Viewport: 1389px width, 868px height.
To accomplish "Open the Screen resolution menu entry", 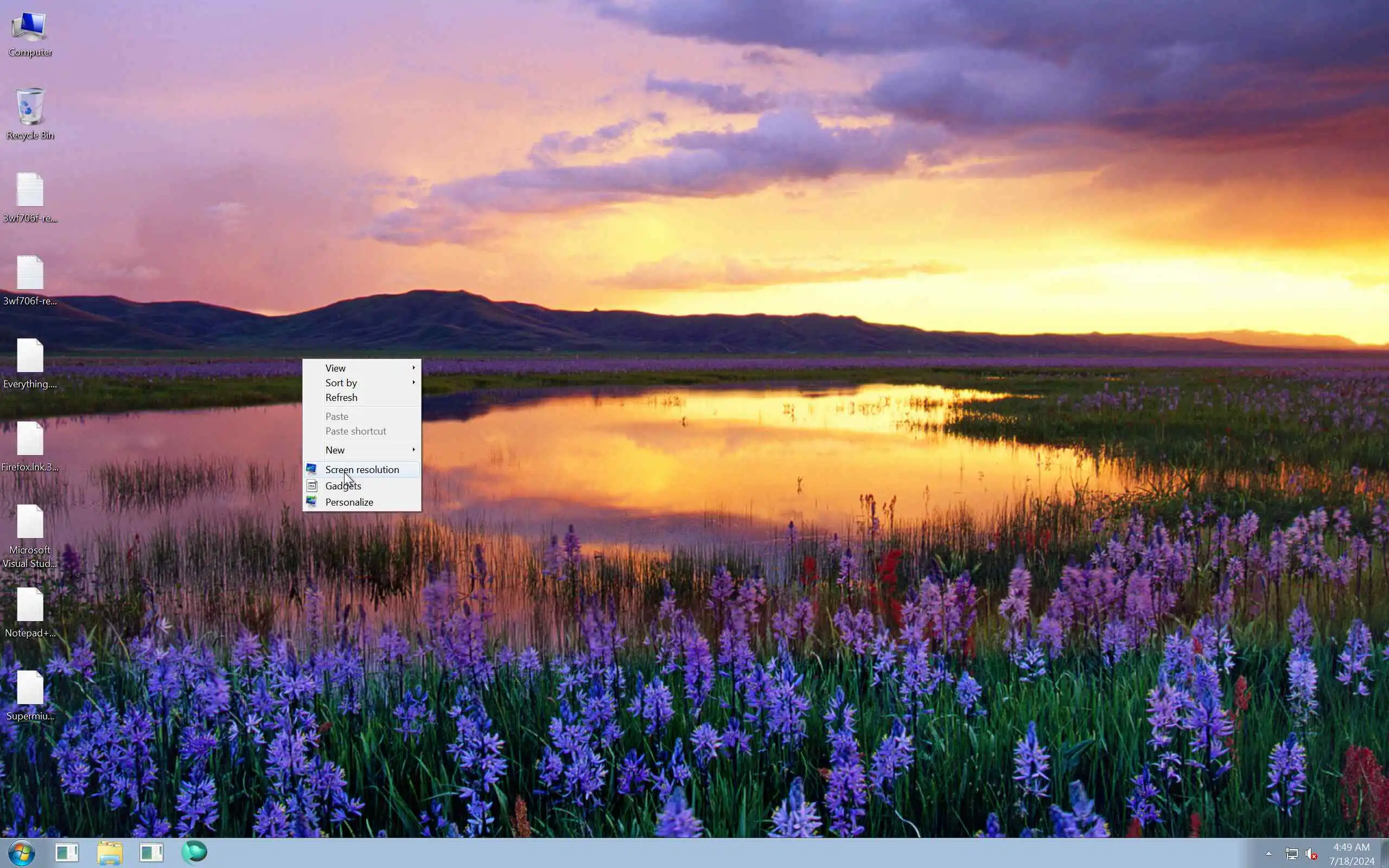I will tap(361, 470).
